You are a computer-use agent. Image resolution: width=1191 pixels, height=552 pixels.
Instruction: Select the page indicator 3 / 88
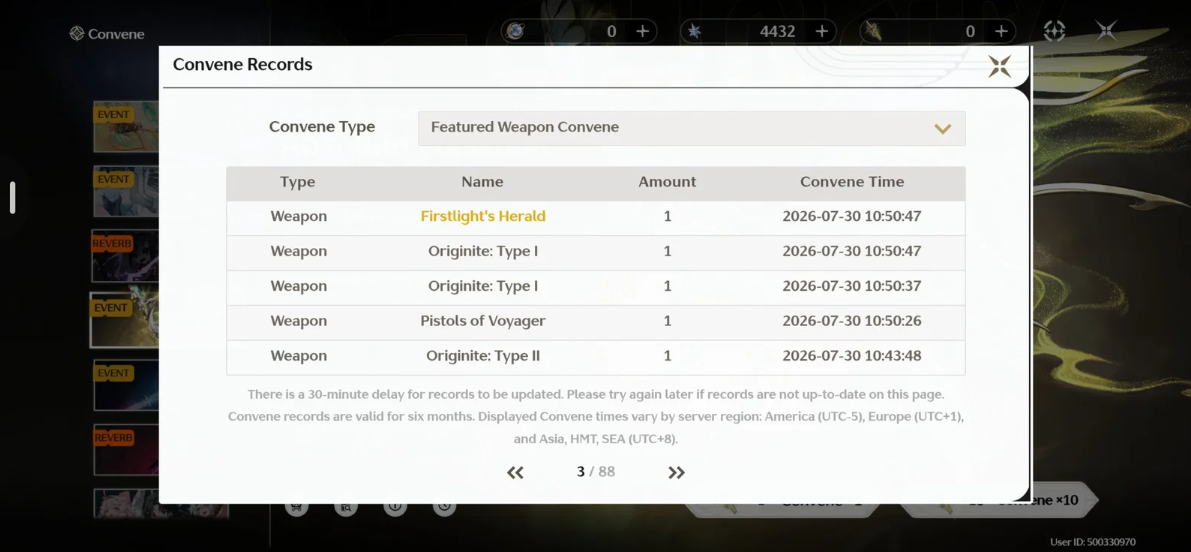[596, 472]
